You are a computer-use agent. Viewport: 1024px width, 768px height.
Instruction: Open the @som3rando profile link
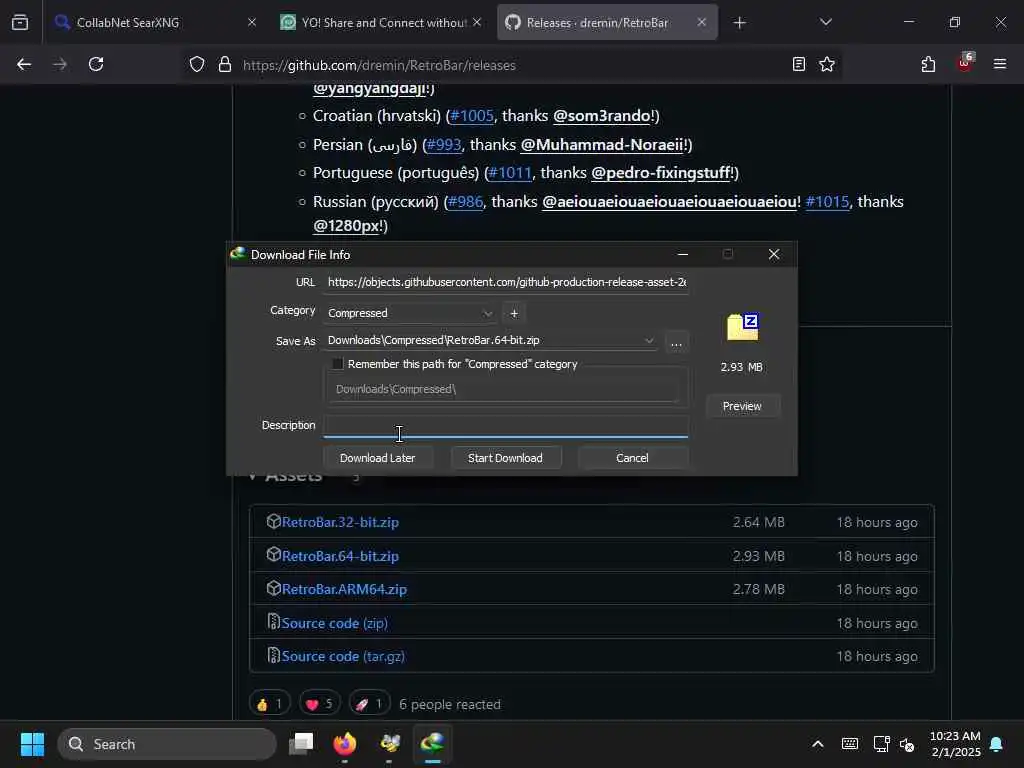tap(601, 116)
